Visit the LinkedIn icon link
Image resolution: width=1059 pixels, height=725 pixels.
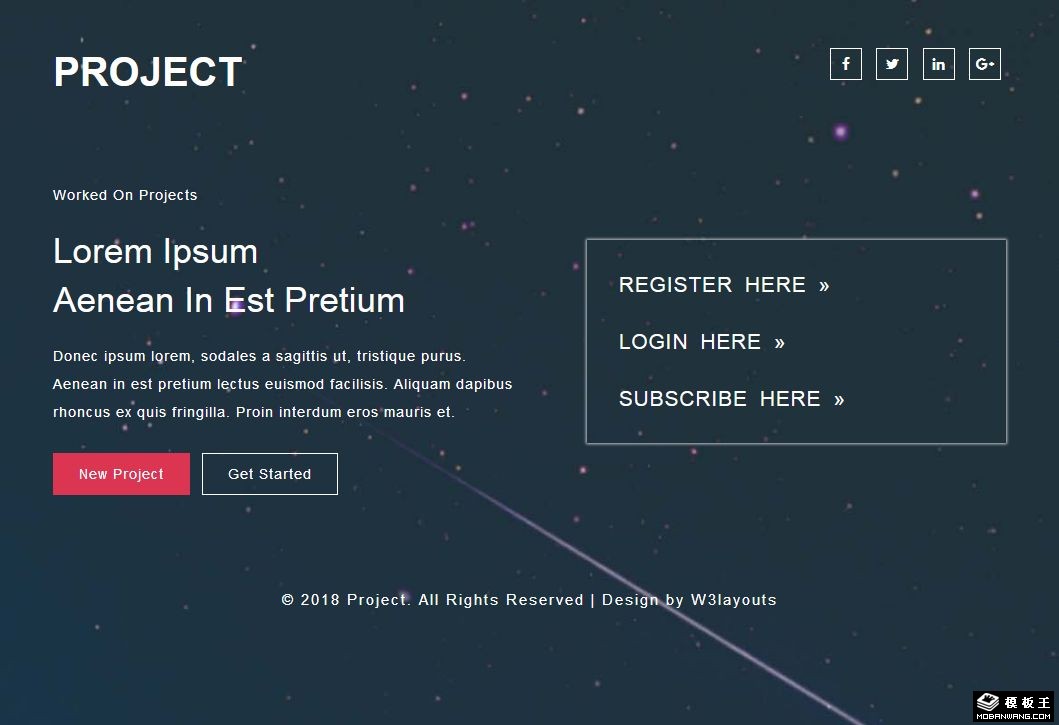[x=939, y=64]
